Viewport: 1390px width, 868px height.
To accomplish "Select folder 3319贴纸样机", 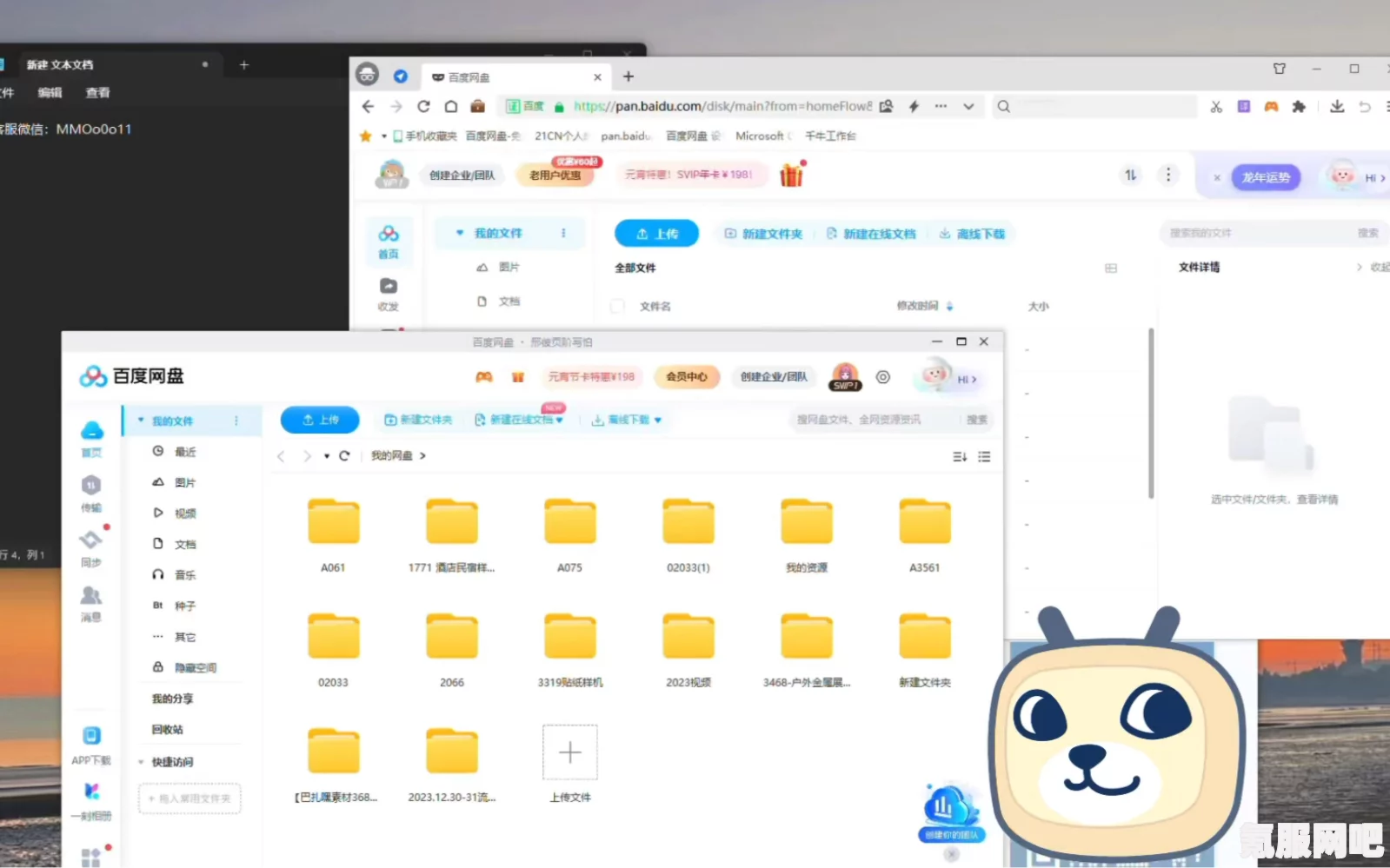I will pyautogui.click(x=570, y=636).
